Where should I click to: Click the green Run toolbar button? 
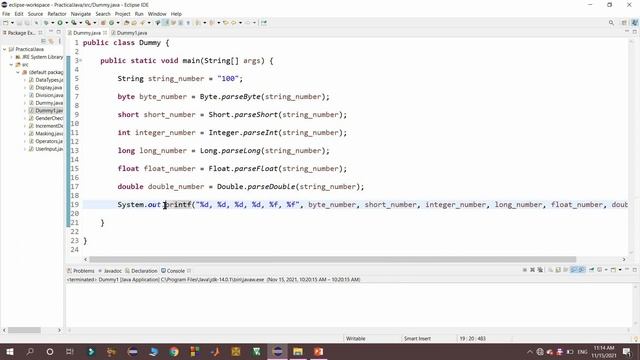click(60, 23)
